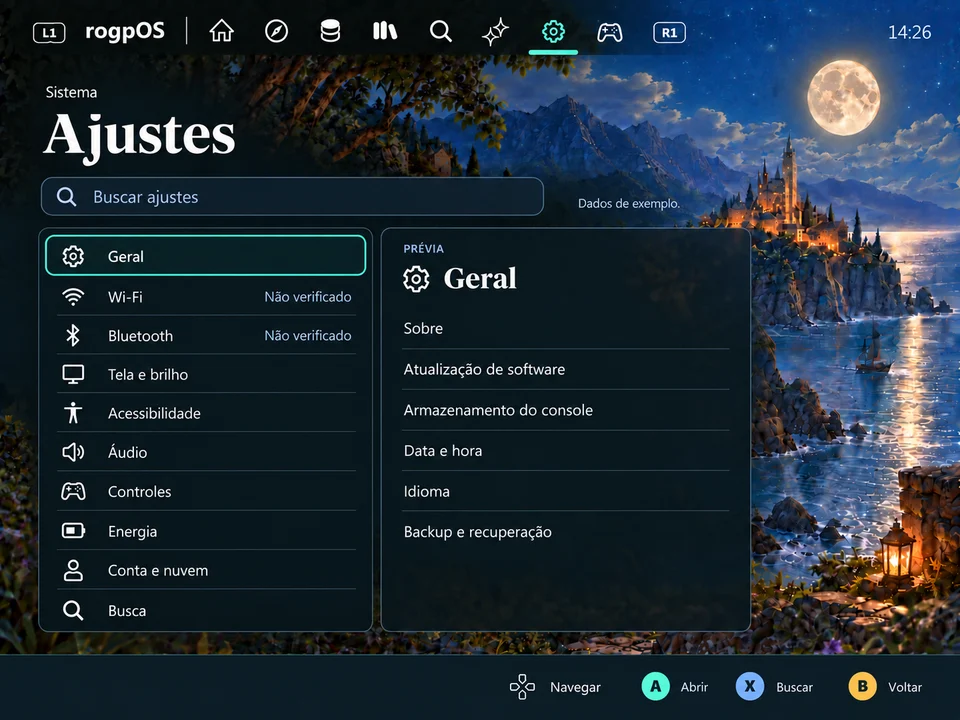Click the R1 shoulder button indicator
This screenshot has height=720, width=960.
click(669, 32)
